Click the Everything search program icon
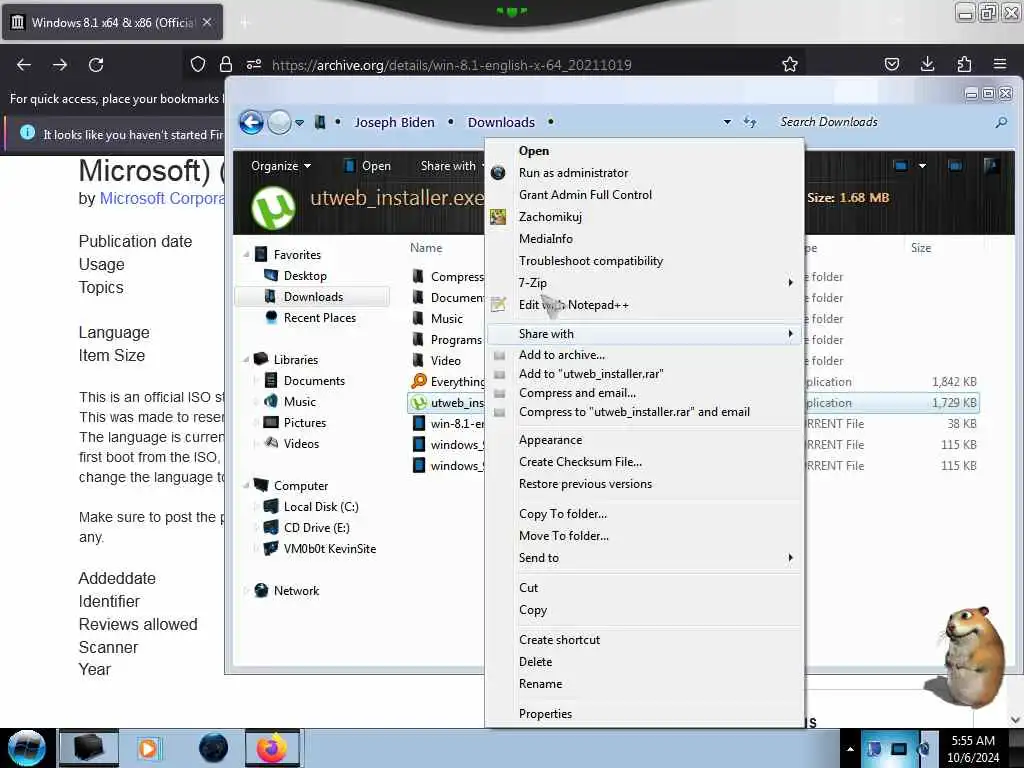The height and width of the screenshot is (768, 1024). click(x=419, y=381)
